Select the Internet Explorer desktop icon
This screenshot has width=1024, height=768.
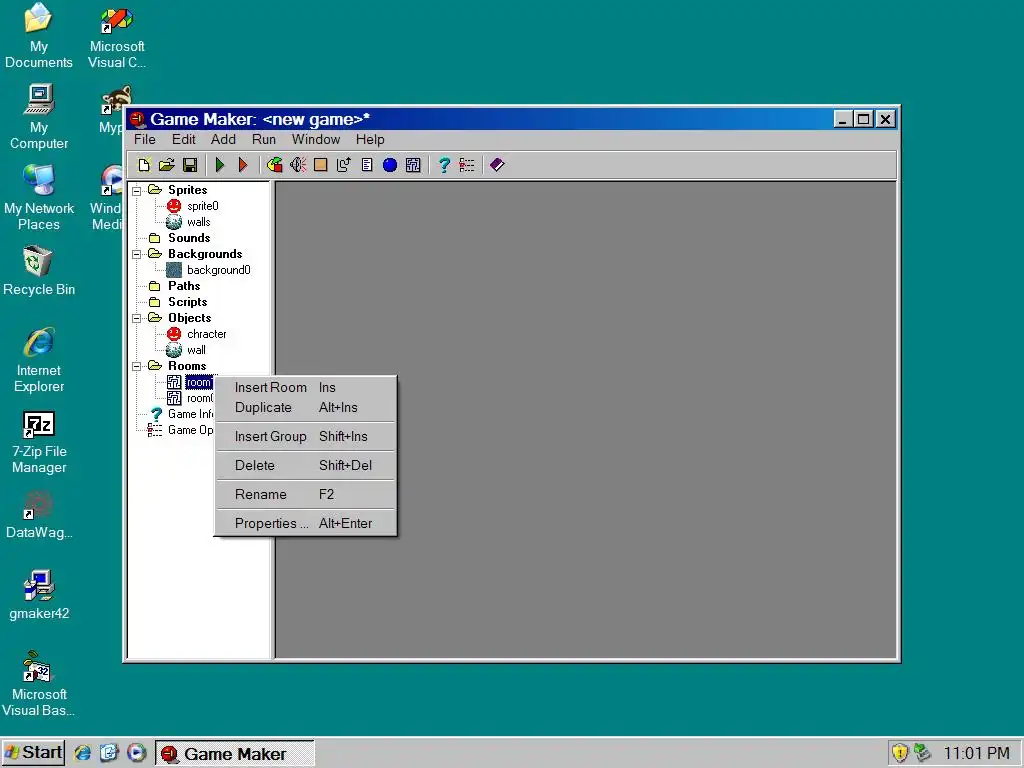pyautogui.click(x=39, y=360)
